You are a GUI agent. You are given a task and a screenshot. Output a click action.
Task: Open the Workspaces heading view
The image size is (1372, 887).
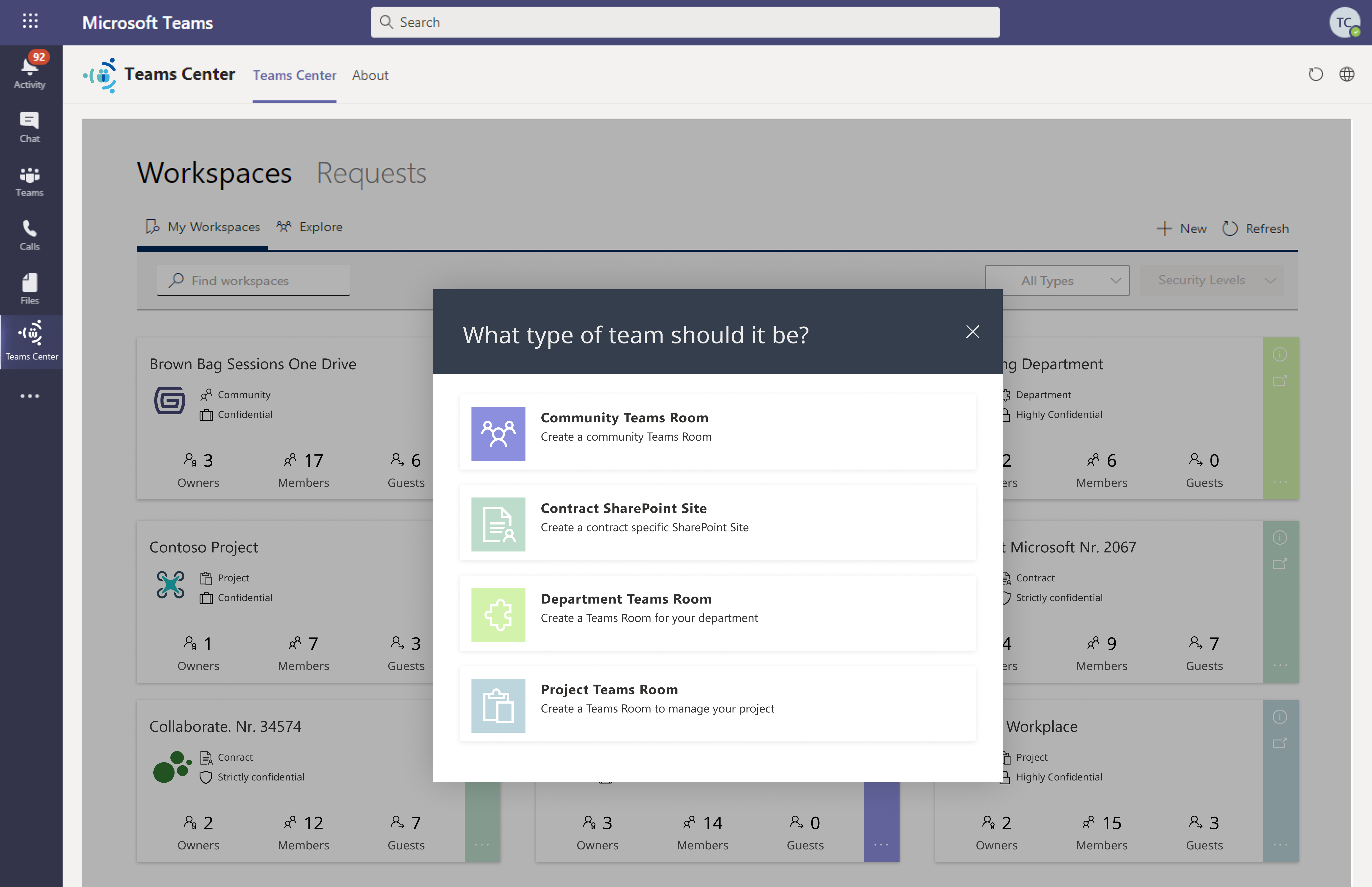pyautogui.click(x=214, y=173)
